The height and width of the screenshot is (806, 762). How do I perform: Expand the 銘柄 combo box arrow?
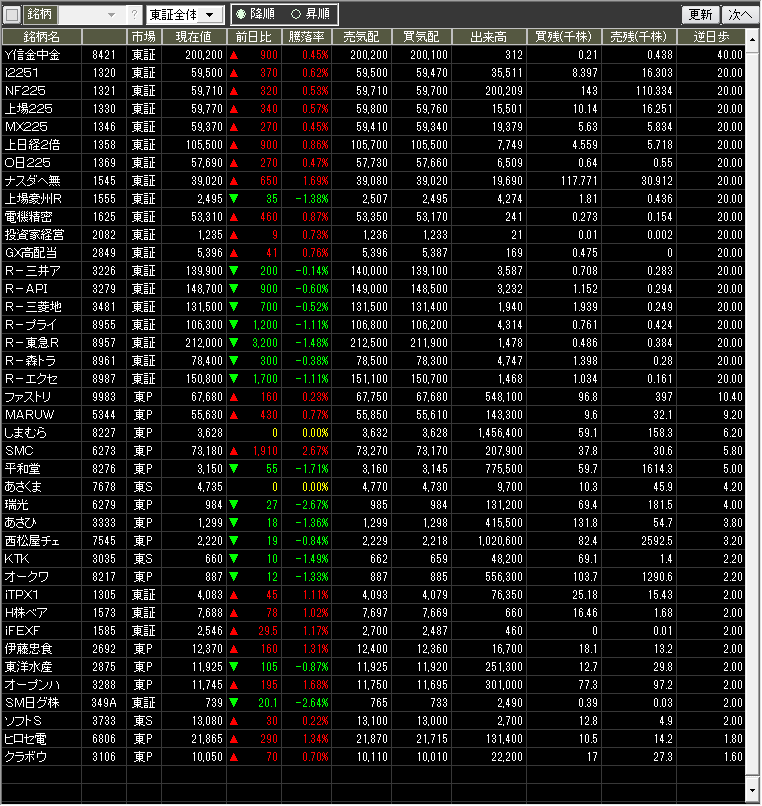coord(110,15)
